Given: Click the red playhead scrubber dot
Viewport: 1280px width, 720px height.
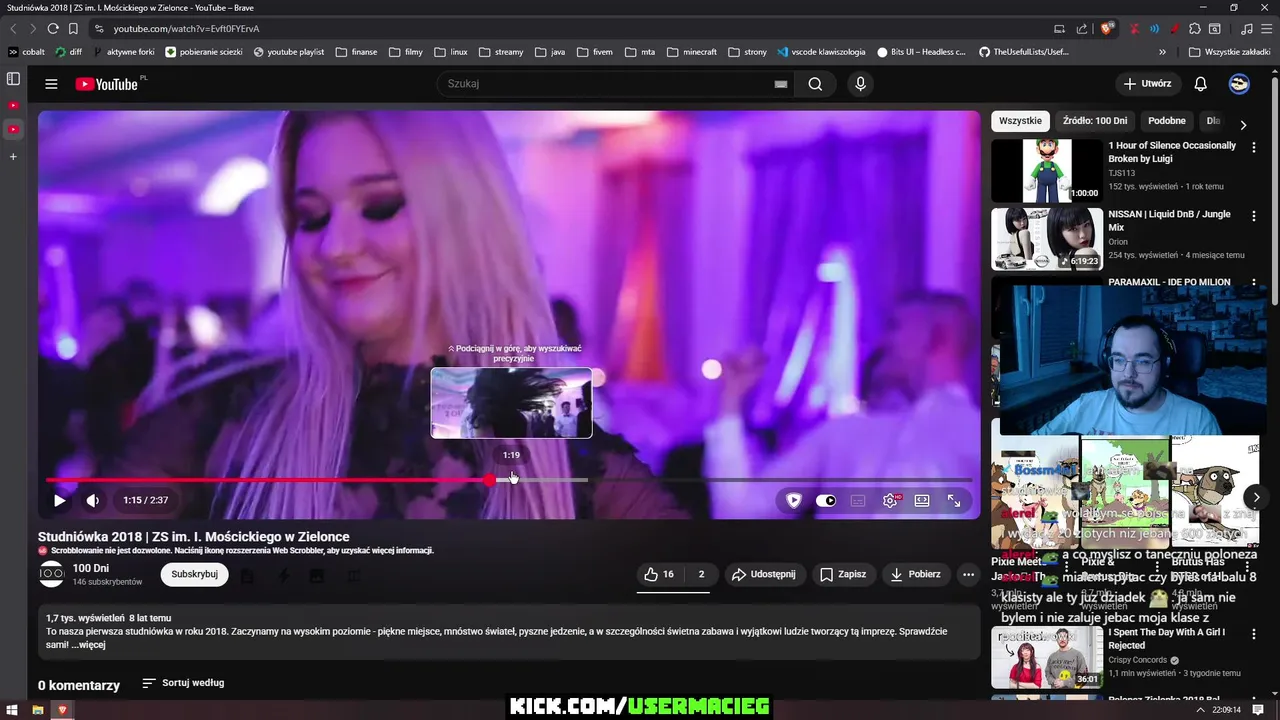Looking at the screenshot, I should pyautogui.click(x=489, y=480).
